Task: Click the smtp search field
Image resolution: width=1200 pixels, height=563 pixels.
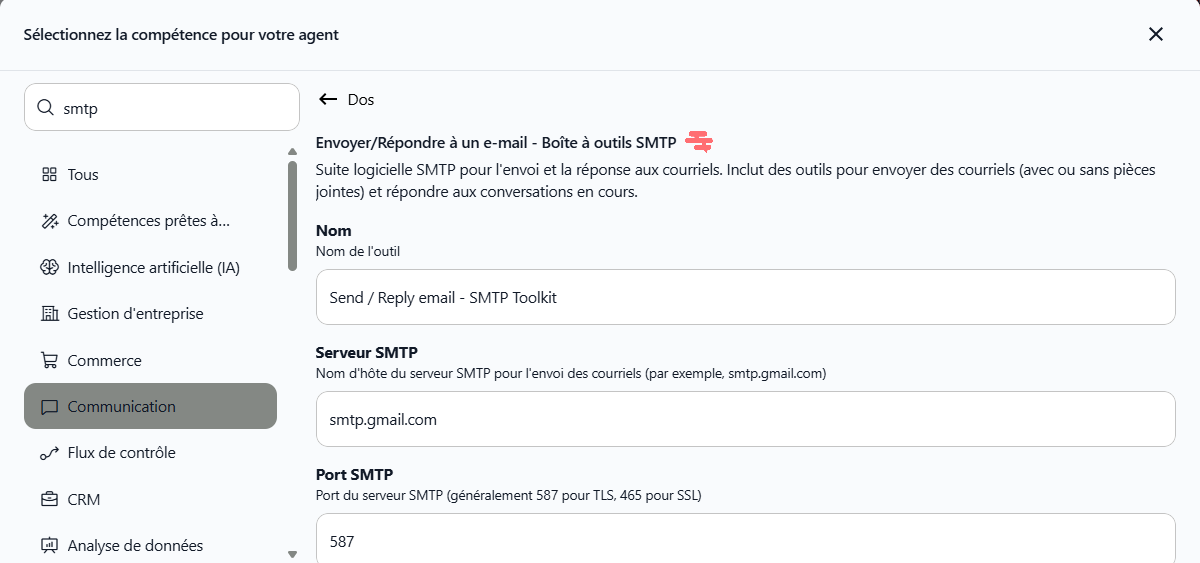Action: [162, 107]
